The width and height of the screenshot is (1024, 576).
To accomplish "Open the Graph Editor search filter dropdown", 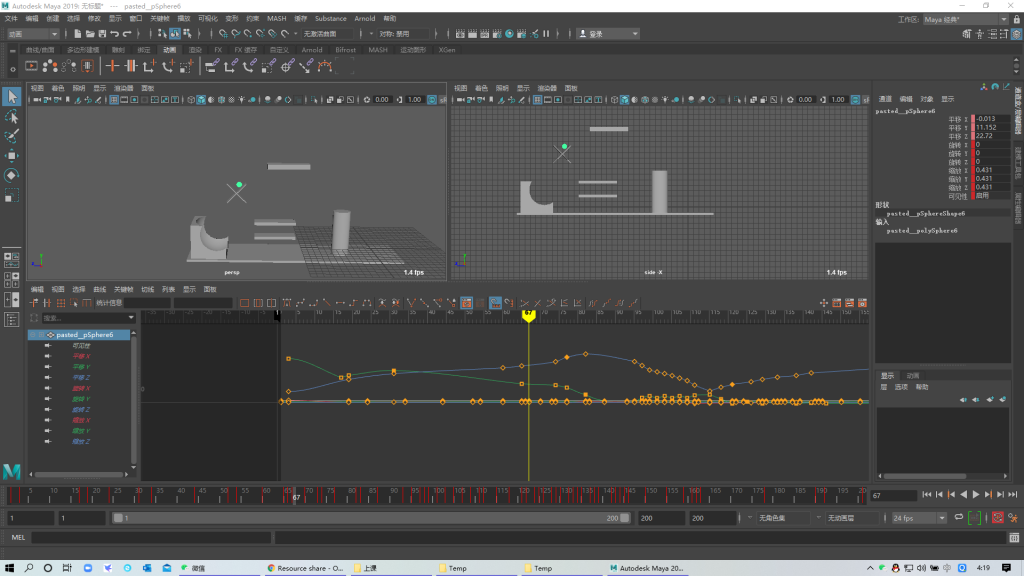I will (131, 318).
